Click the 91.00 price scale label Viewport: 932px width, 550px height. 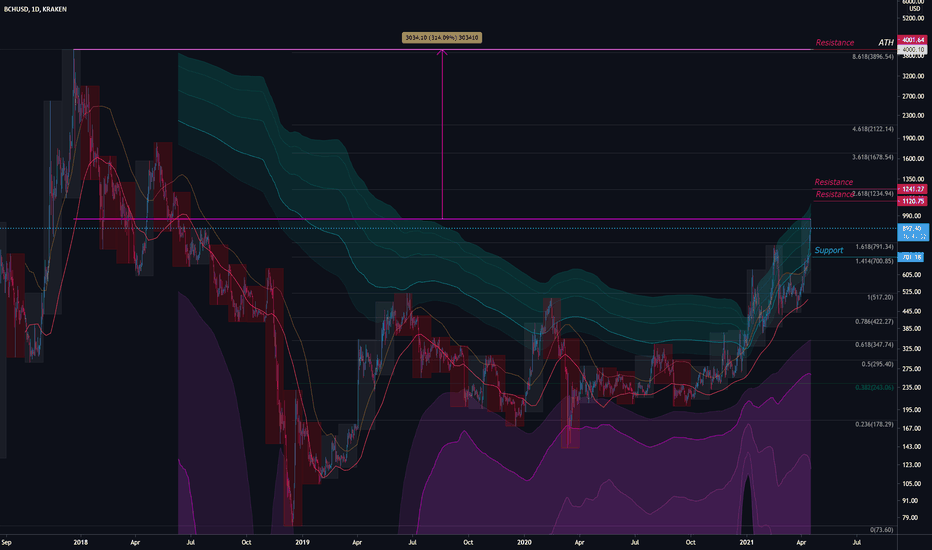[910, 501]
